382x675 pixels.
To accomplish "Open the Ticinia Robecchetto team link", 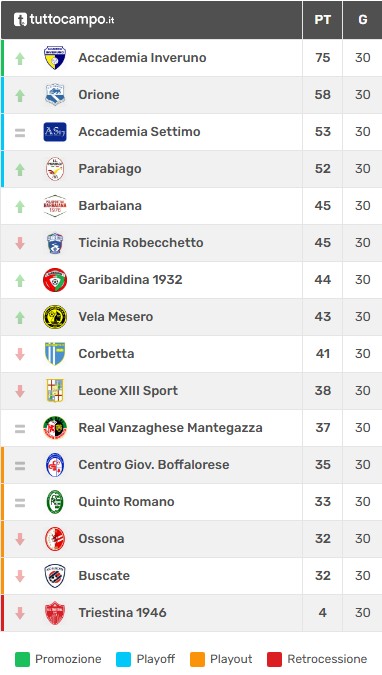I will point(141,243).
